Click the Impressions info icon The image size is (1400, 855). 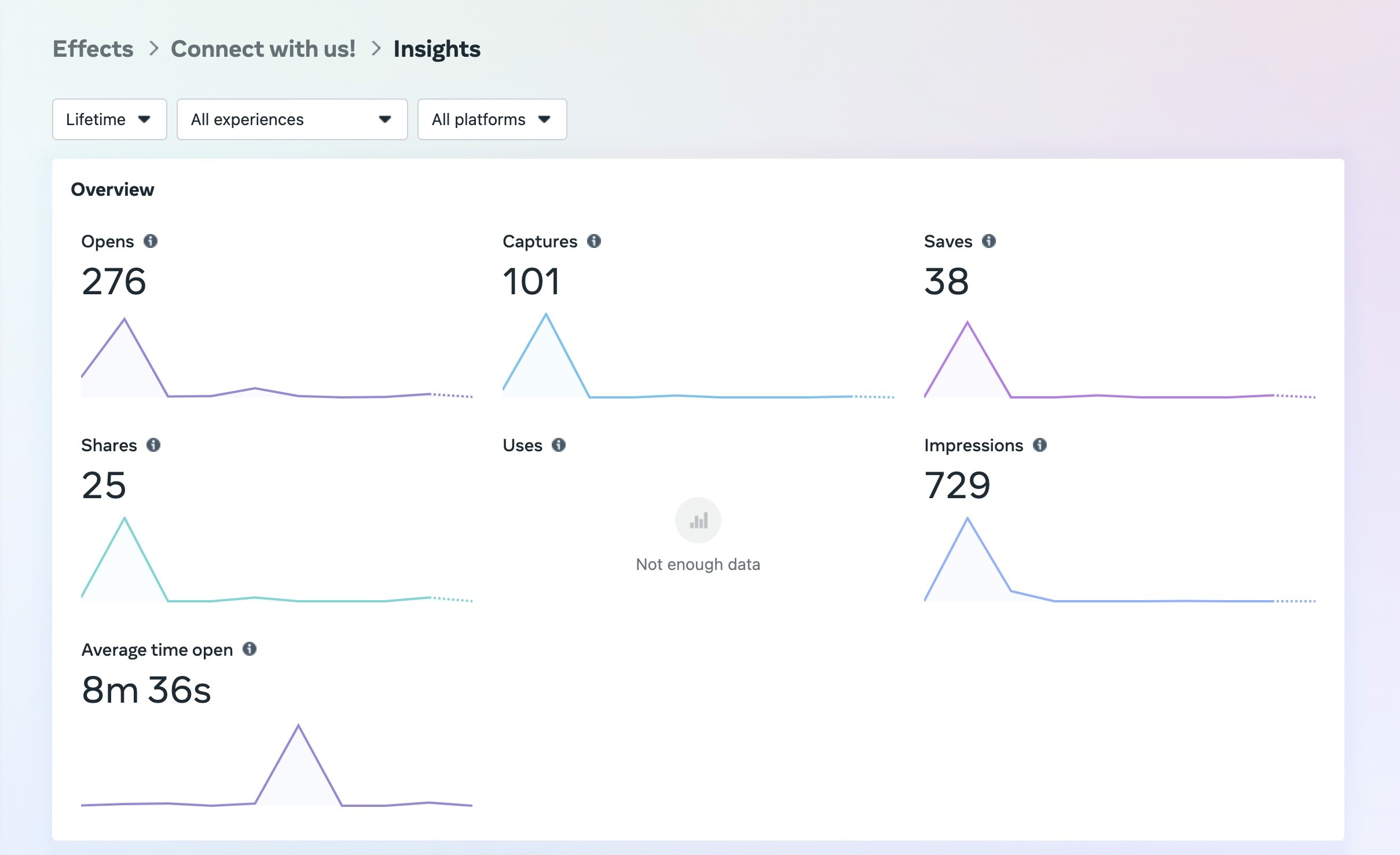click(1040, 445)
